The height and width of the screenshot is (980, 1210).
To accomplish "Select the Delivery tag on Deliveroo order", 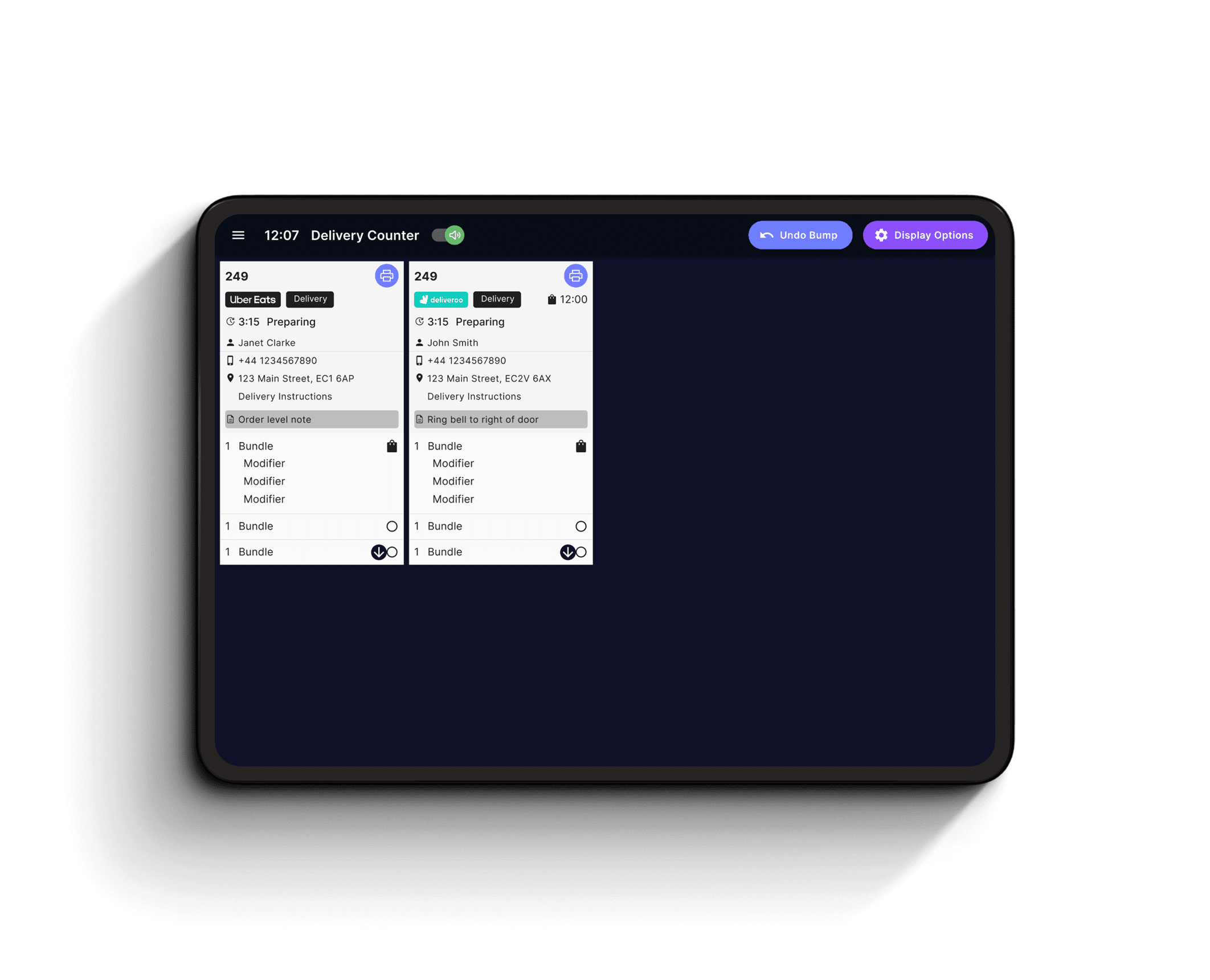I will coord(497,298).
